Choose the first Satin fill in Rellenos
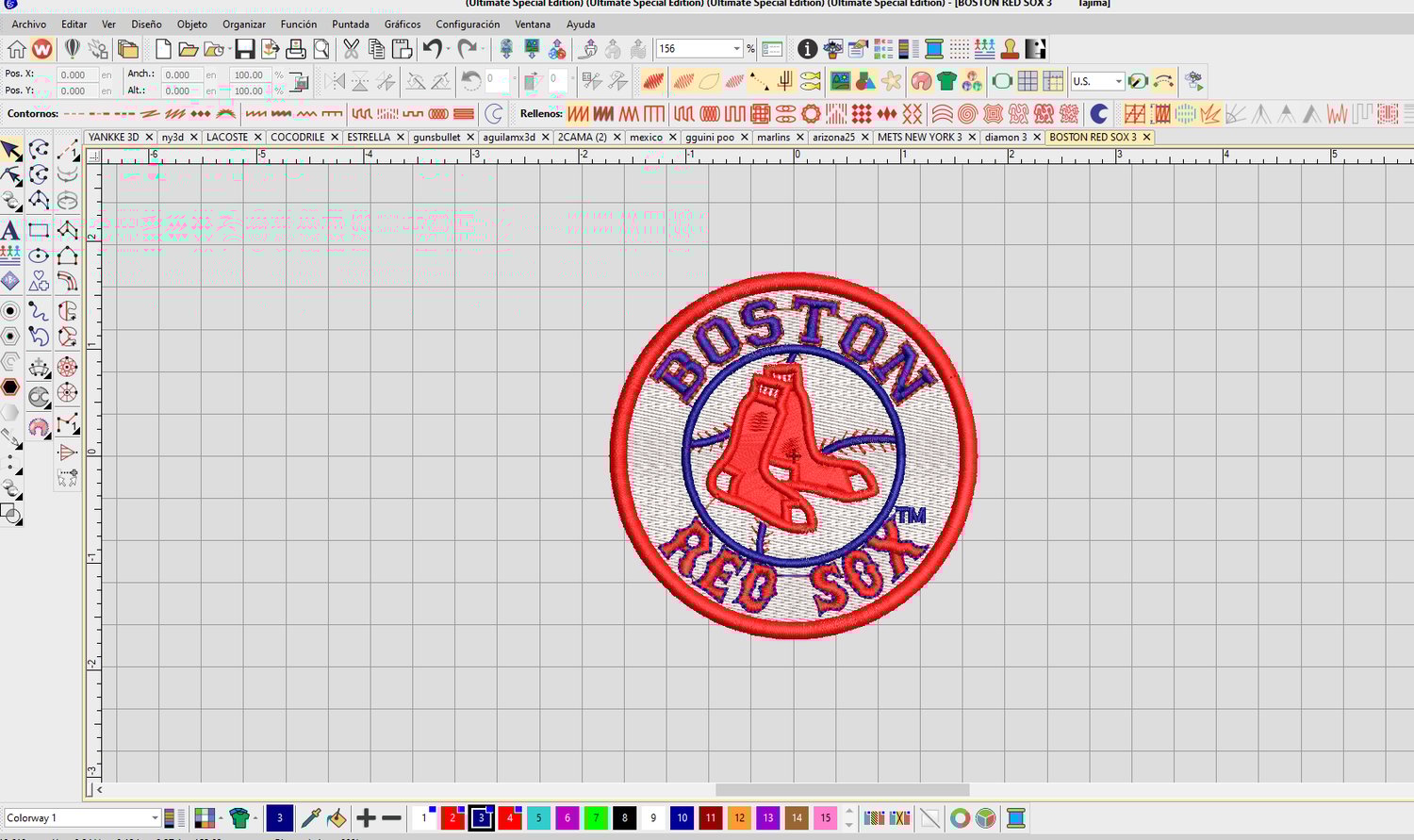Image resolution: width=1414 pixels, height=840 pixels. click(x=578, y=114)
